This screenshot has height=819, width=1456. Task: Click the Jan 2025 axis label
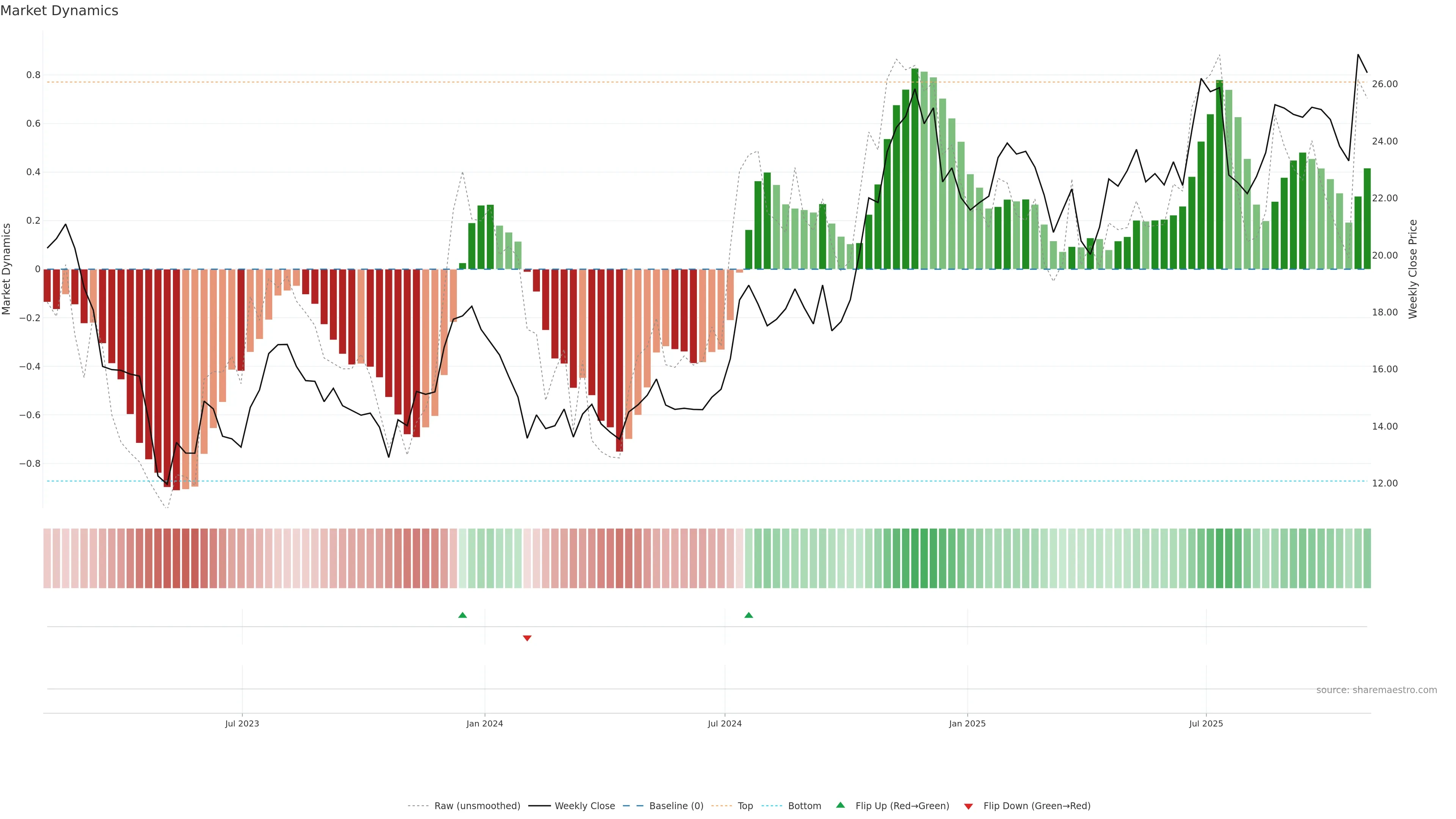(x=967, y=723)
